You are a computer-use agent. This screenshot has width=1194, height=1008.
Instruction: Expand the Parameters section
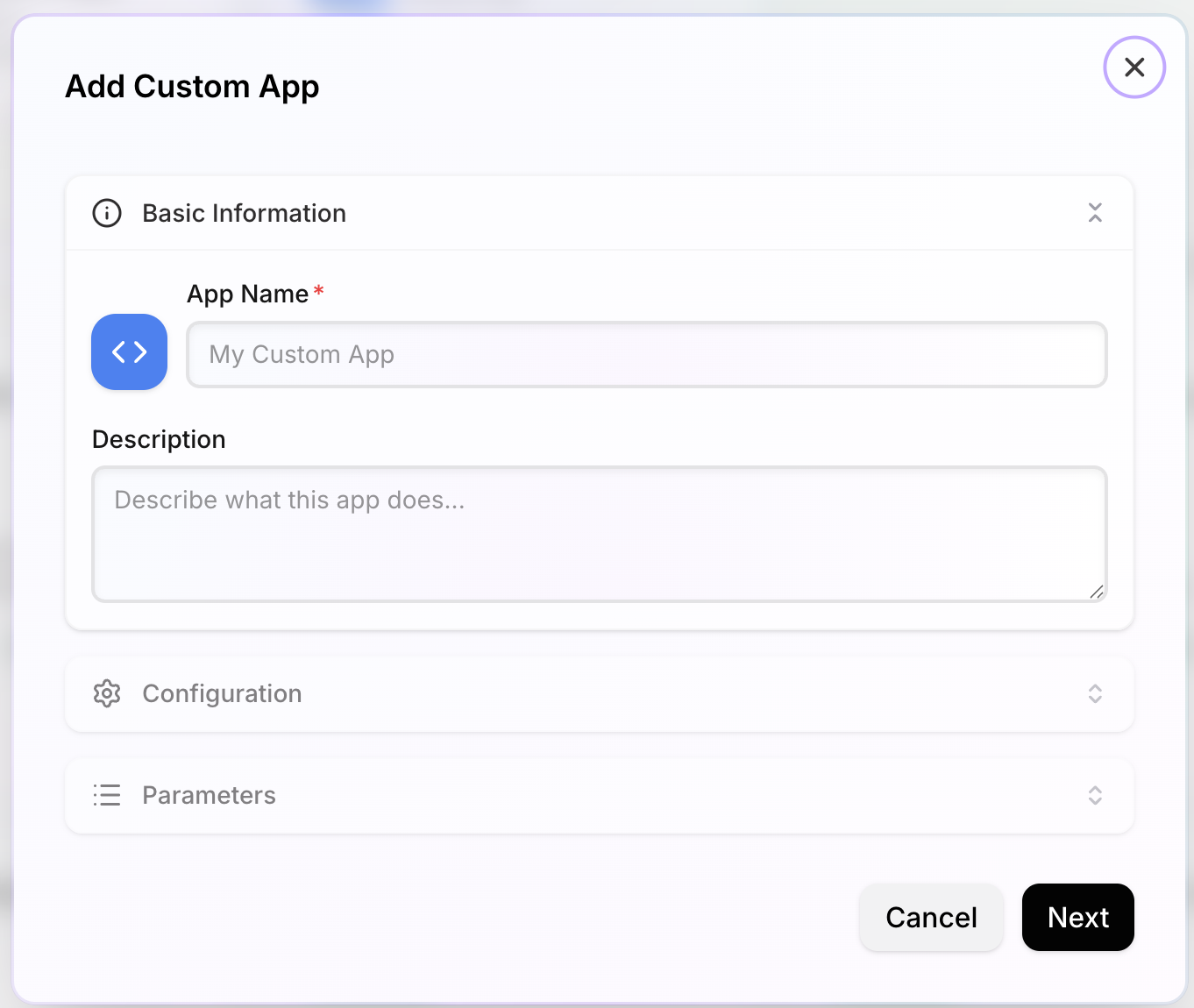click(599, 795)
